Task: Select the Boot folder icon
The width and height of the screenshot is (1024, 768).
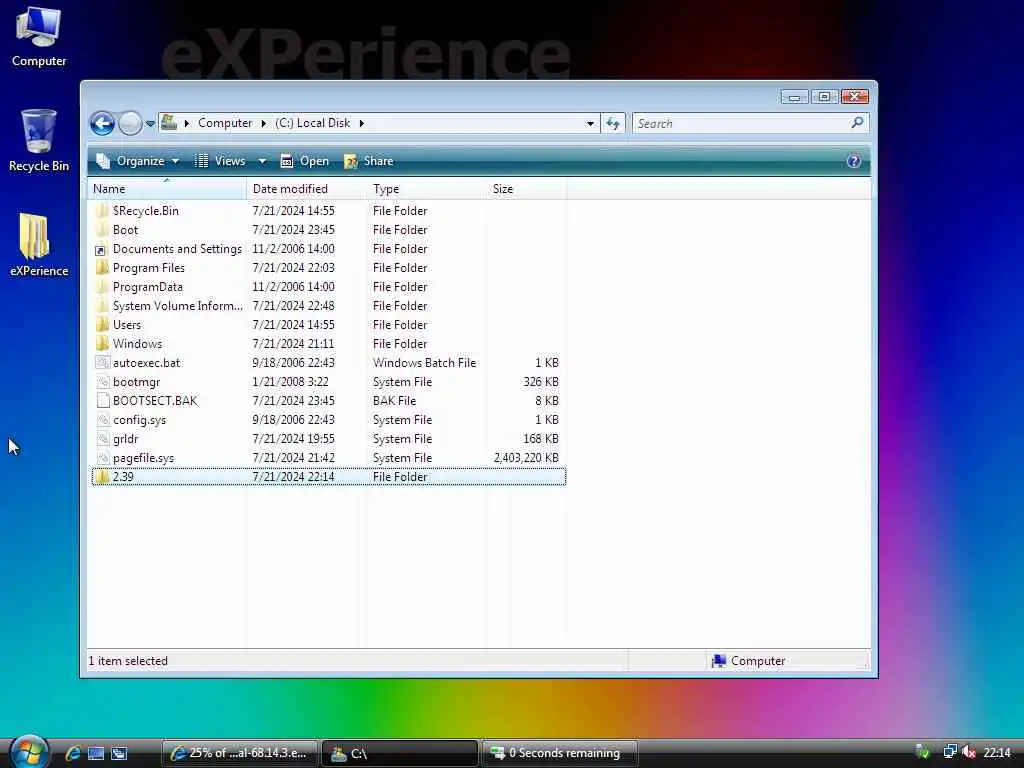Action: (102, 230)
